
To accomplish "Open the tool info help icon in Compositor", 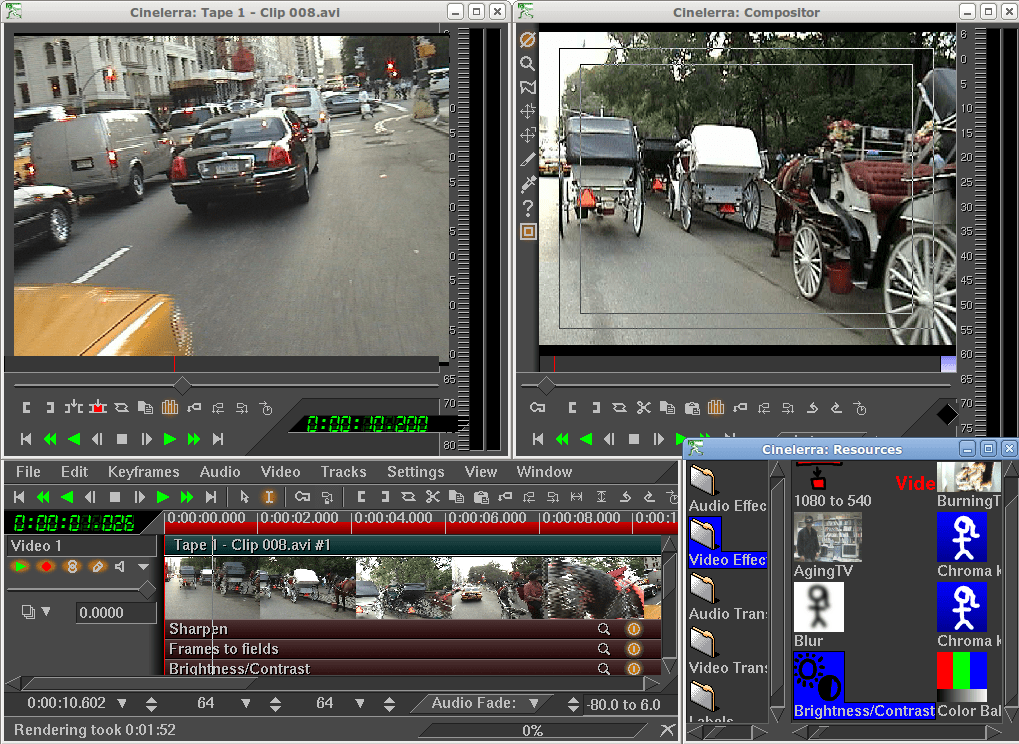I will pyautogui.click(x=527, y=208).
